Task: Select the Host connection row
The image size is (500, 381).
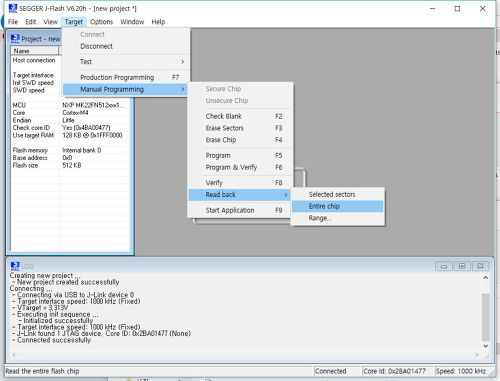Action: tap(70, 60)
